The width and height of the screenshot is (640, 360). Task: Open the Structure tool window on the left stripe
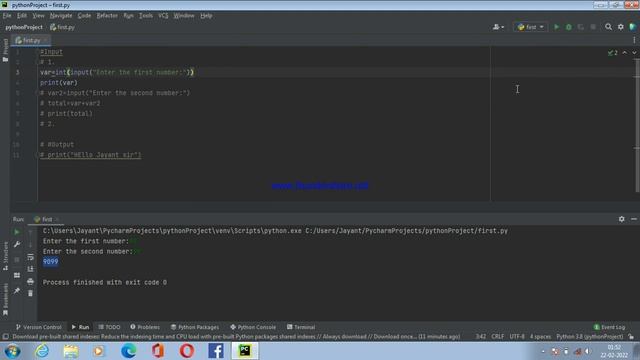5,256
